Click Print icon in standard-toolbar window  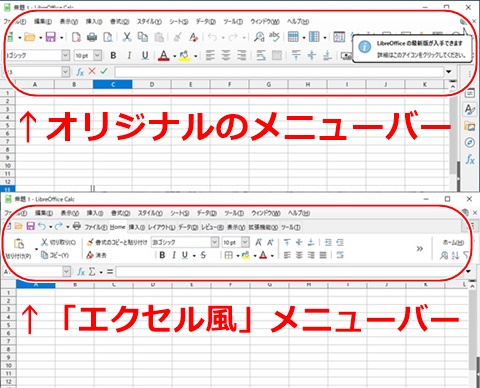(x=92, y=37)
